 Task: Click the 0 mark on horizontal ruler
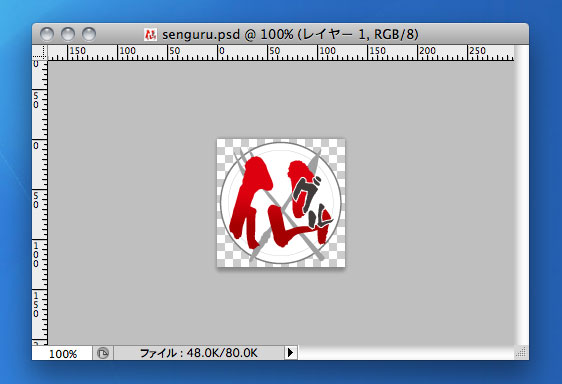(222, 51)
